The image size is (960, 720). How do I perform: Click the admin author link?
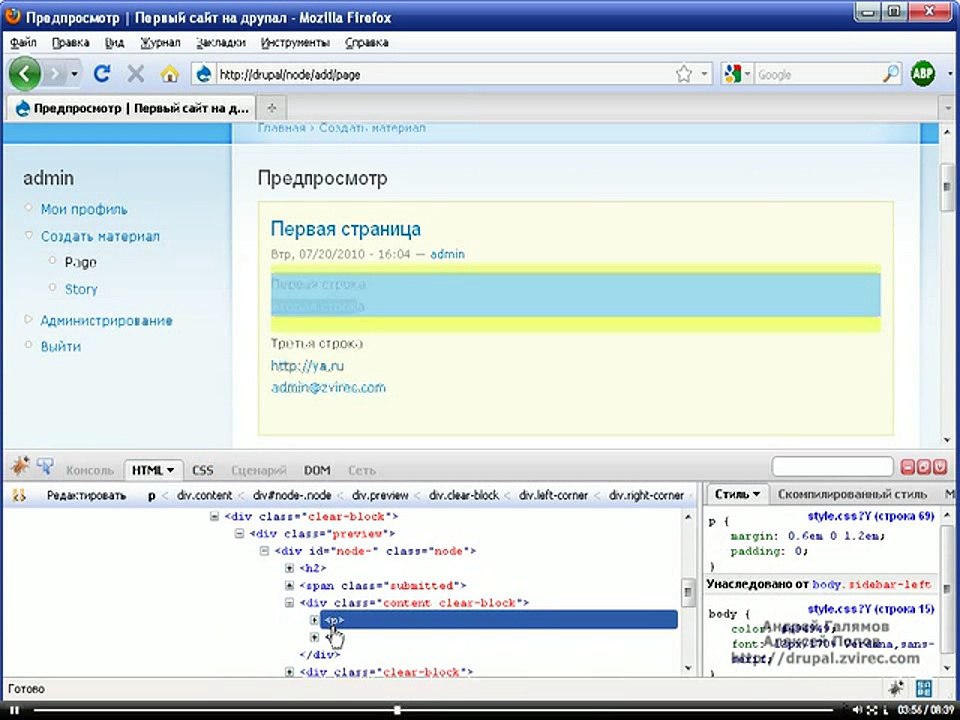447,253
